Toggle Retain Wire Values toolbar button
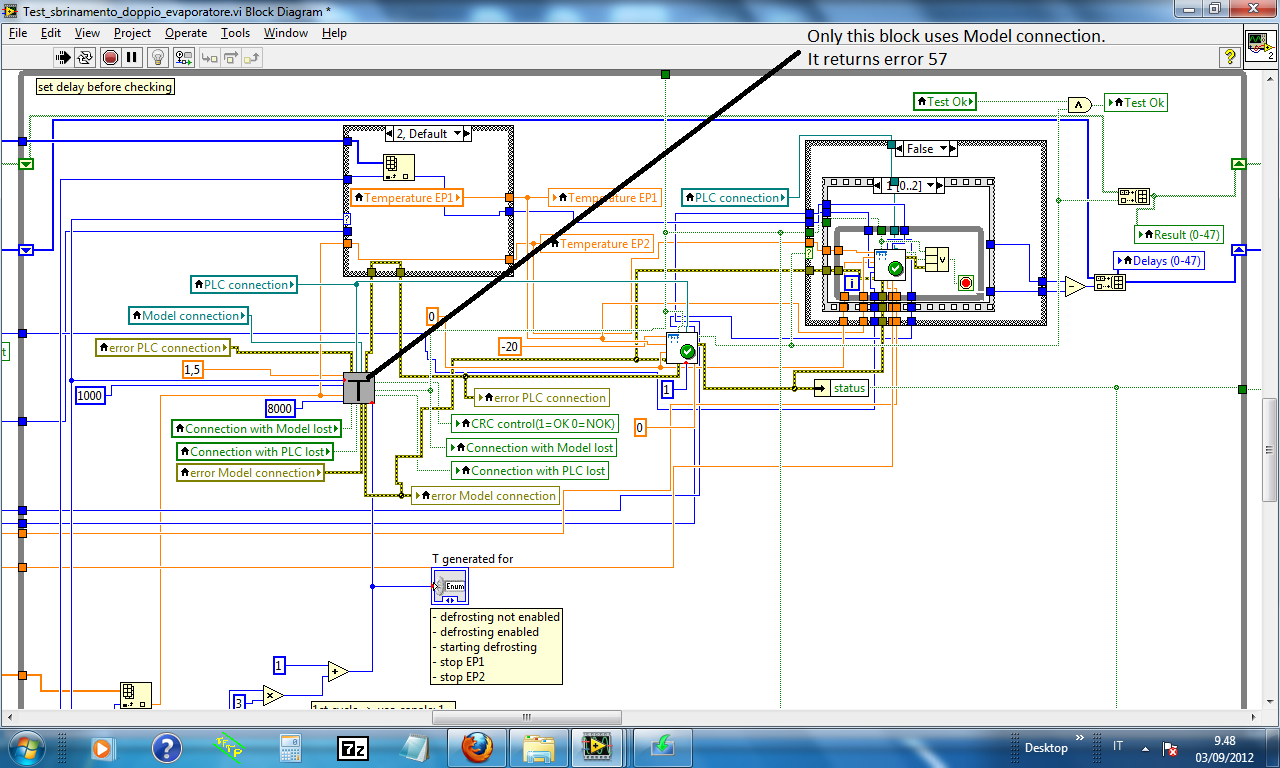This screenshot has height=768, width=1280. tap(183, 57)
